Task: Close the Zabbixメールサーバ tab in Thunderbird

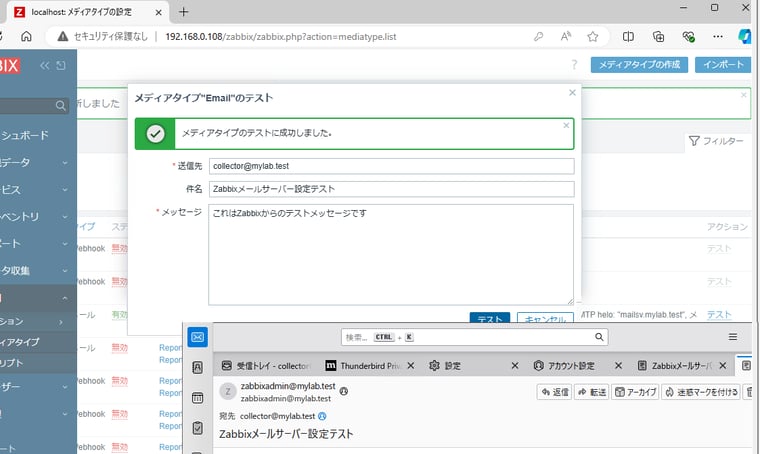Action: click(723, 366)
